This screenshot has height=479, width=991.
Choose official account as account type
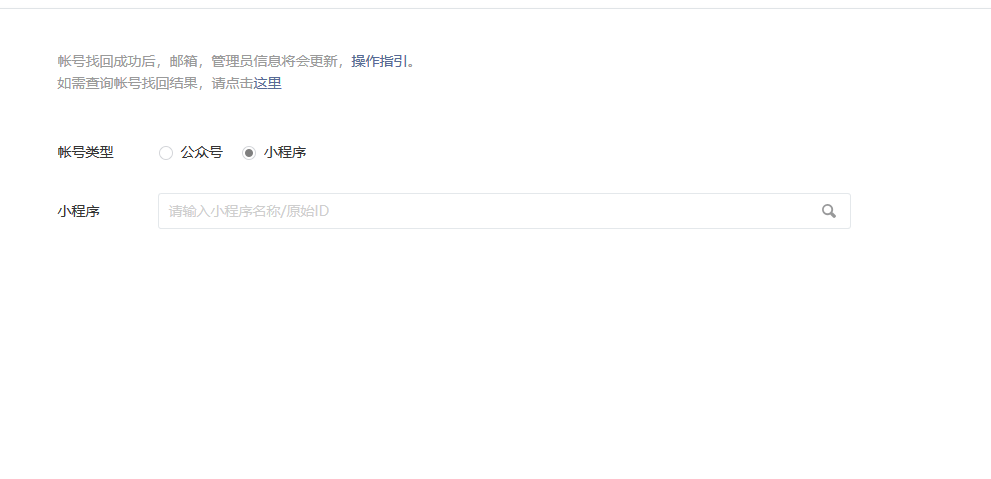click(166, 153)
